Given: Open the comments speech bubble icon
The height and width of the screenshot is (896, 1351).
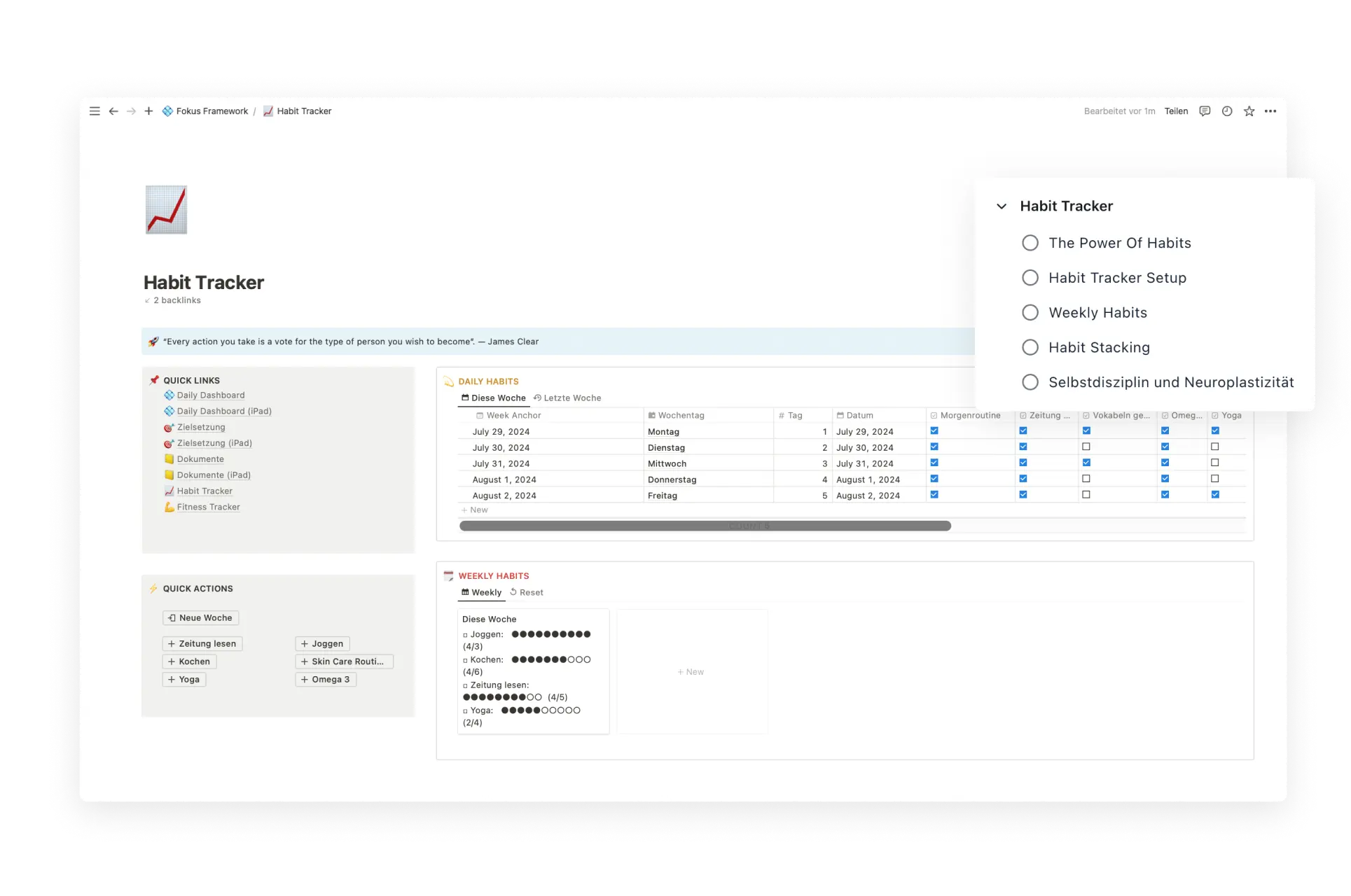Looking at the screenshot, I should [1205, 111].
